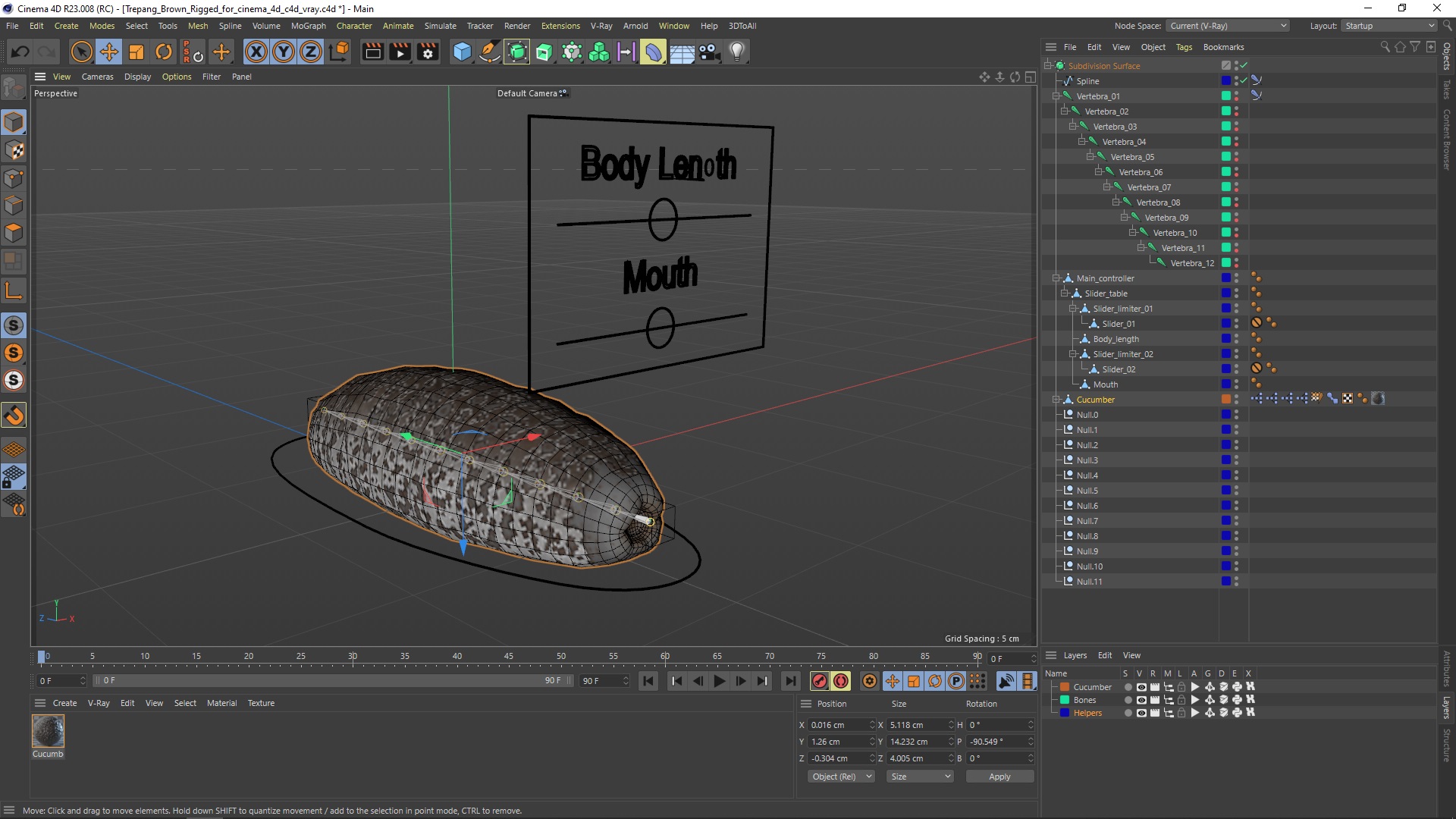1456x819 pixels.
Task: Expand the Vertebra_03 hierarchy node
Action: click(x=1077, y=126)
